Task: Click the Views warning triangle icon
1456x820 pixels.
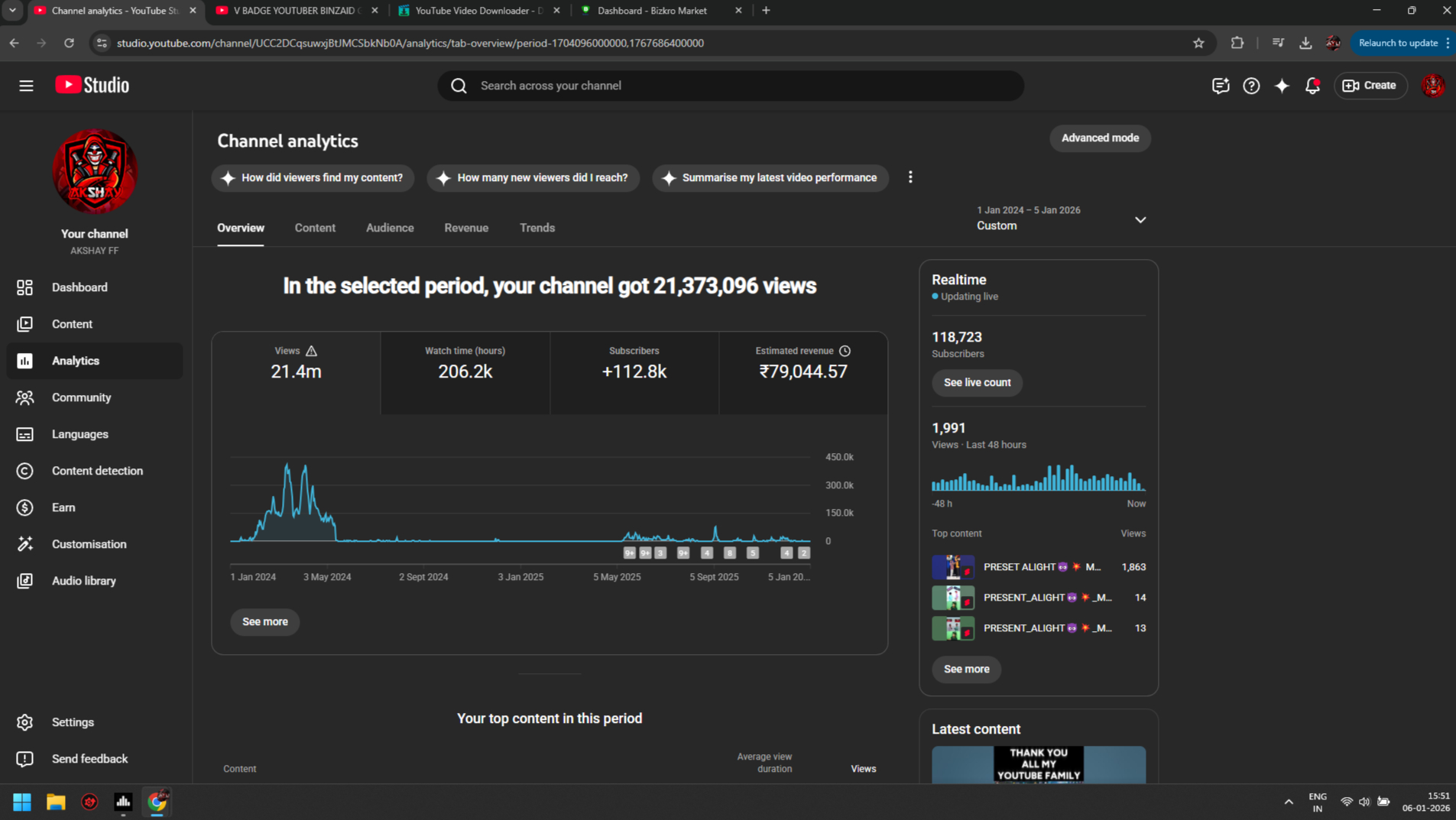Action: click(312, 351)
